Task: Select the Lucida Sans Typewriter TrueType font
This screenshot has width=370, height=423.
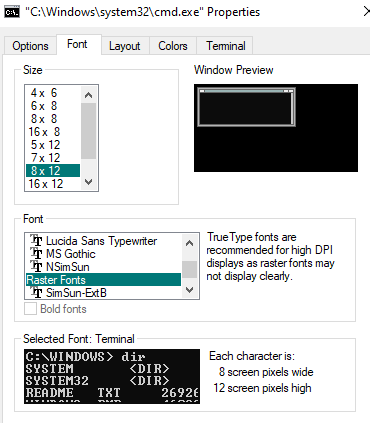Action: pos(103,241)
